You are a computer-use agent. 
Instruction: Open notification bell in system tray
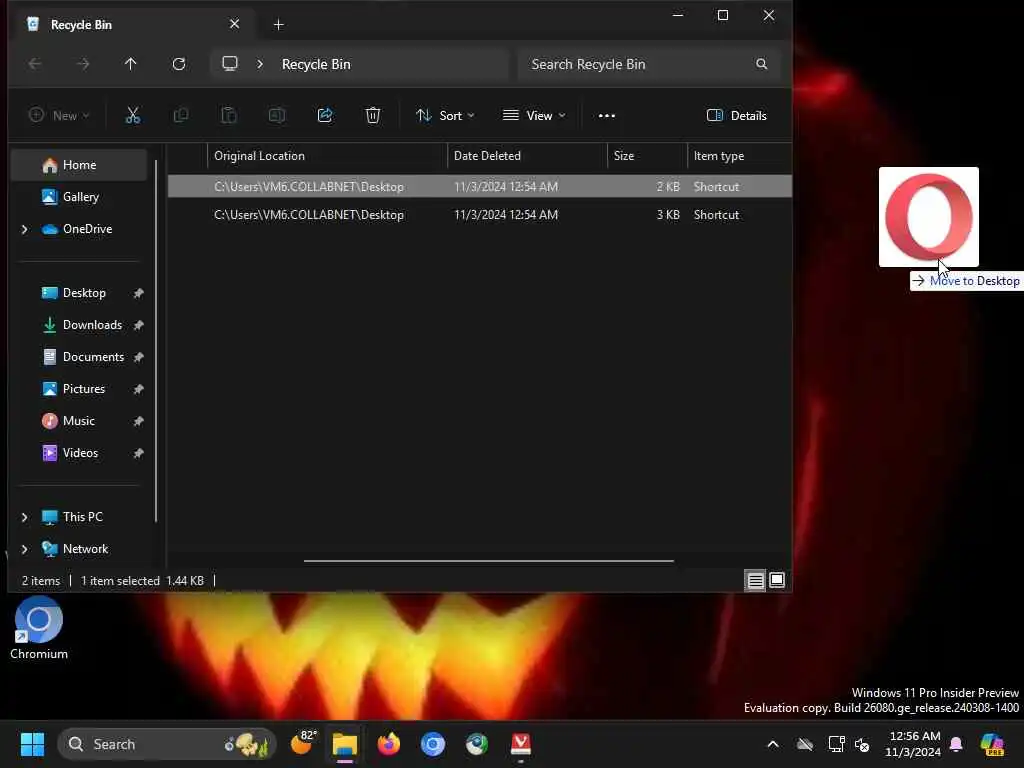[956, 744]
